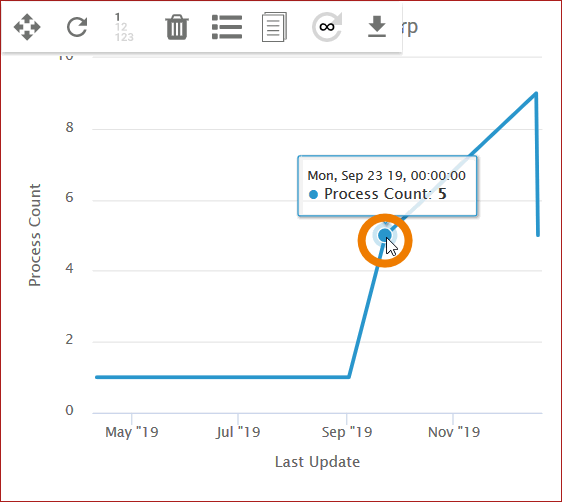The width and height of the screenshot is (562, 502).
Task: Click the copy document pages icon
Action: tap(274, 27)
